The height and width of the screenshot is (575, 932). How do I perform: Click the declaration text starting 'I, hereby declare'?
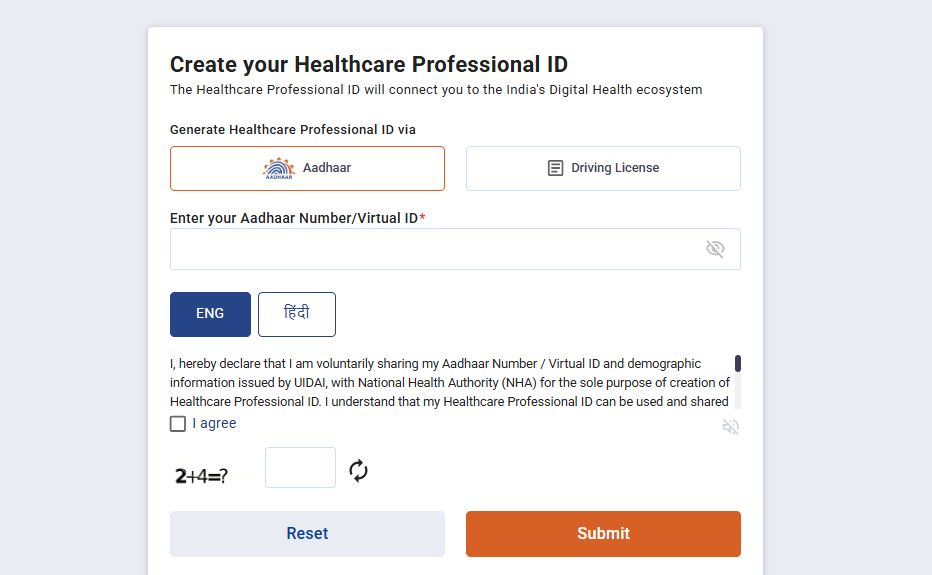(x=450, y=382)
